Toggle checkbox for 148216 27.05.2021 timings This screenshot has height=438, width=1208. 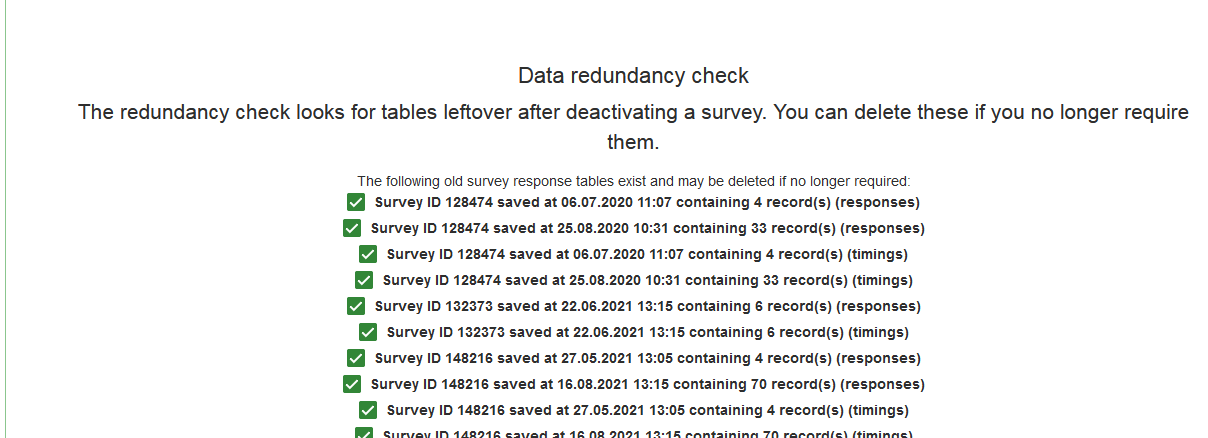pos(367,410)
